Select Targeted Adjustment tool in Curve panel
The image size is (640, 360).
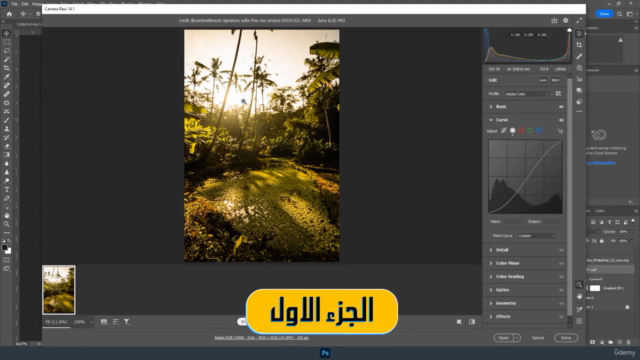(560, 131)
